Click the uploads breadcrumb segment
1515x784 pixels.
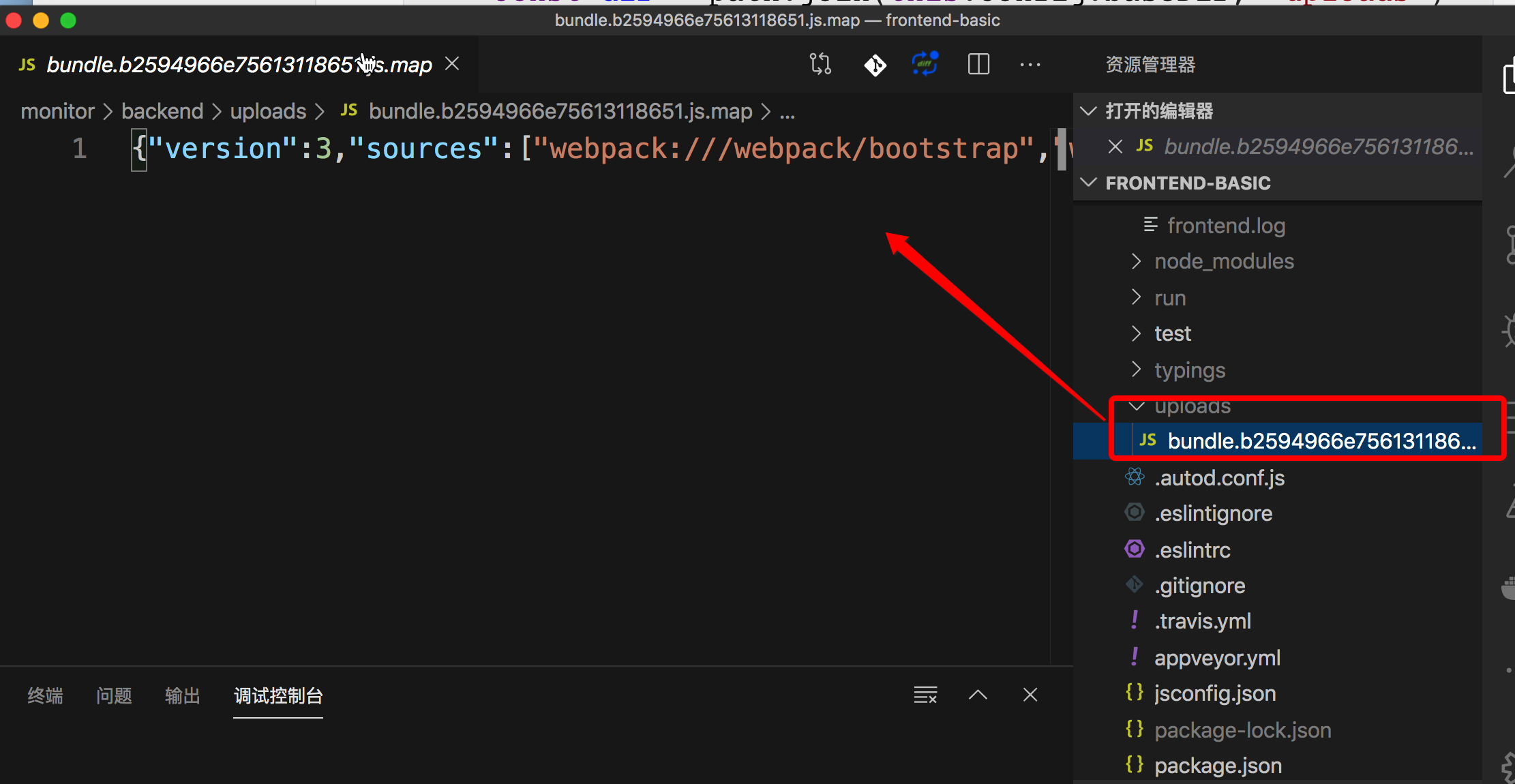pyautogui.click(x=268, y=111)
